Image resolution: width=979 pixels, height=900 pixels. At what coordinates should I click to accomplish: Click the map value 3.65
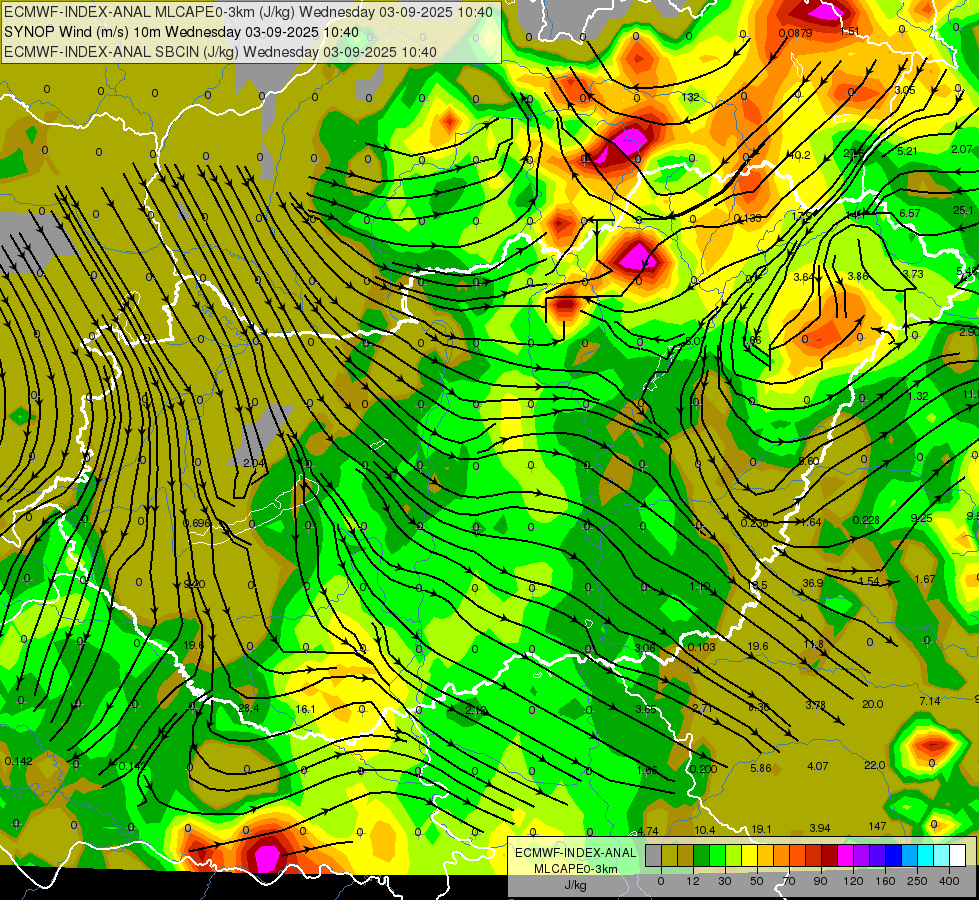point(646,710)
